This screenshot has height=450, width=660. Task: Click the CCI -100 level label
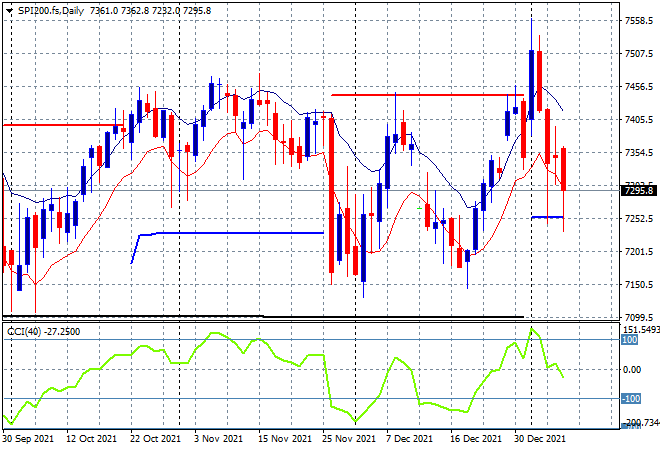[631, 398]
